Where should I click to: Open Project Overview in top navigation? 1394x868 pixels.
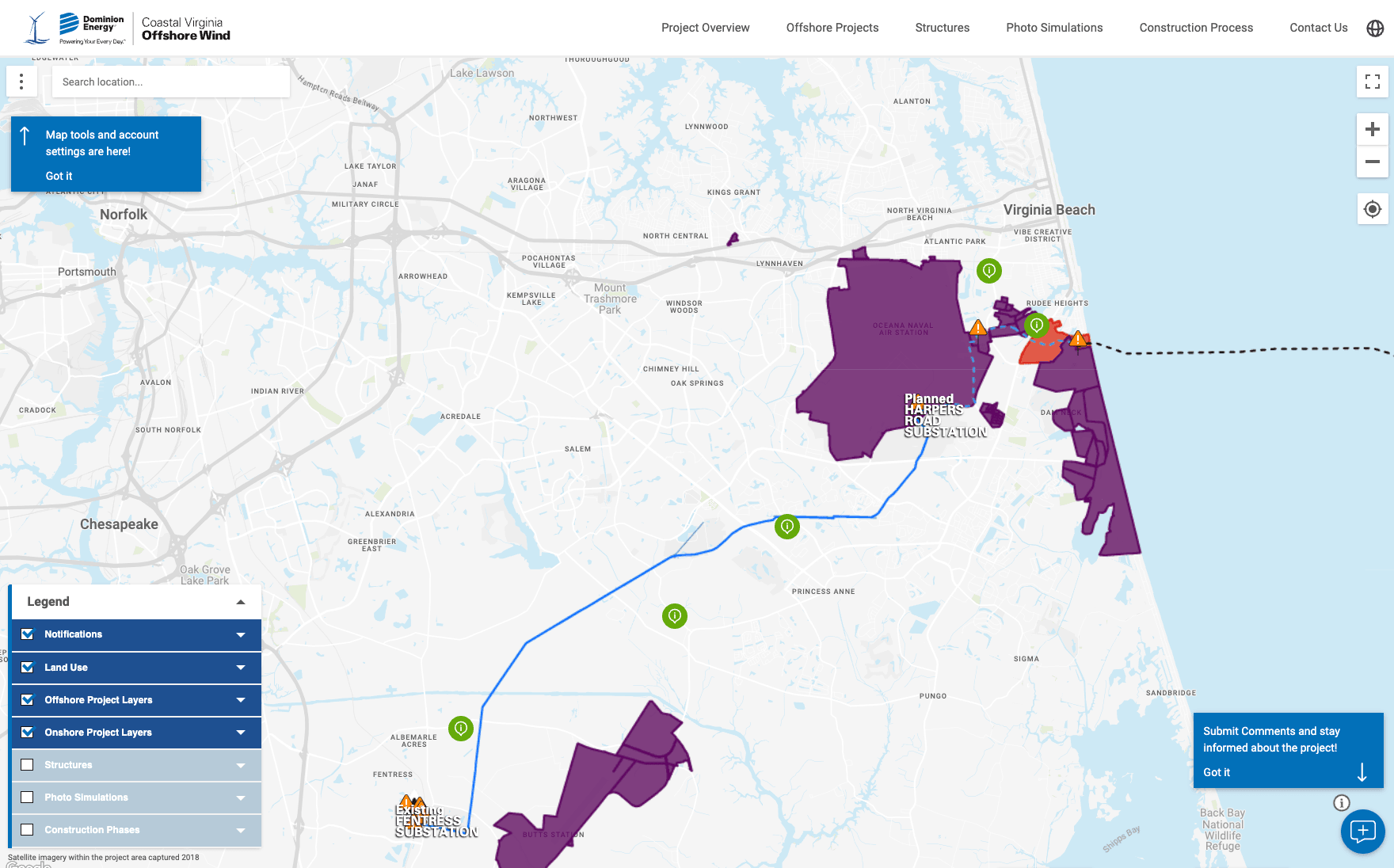pos(705,28)
